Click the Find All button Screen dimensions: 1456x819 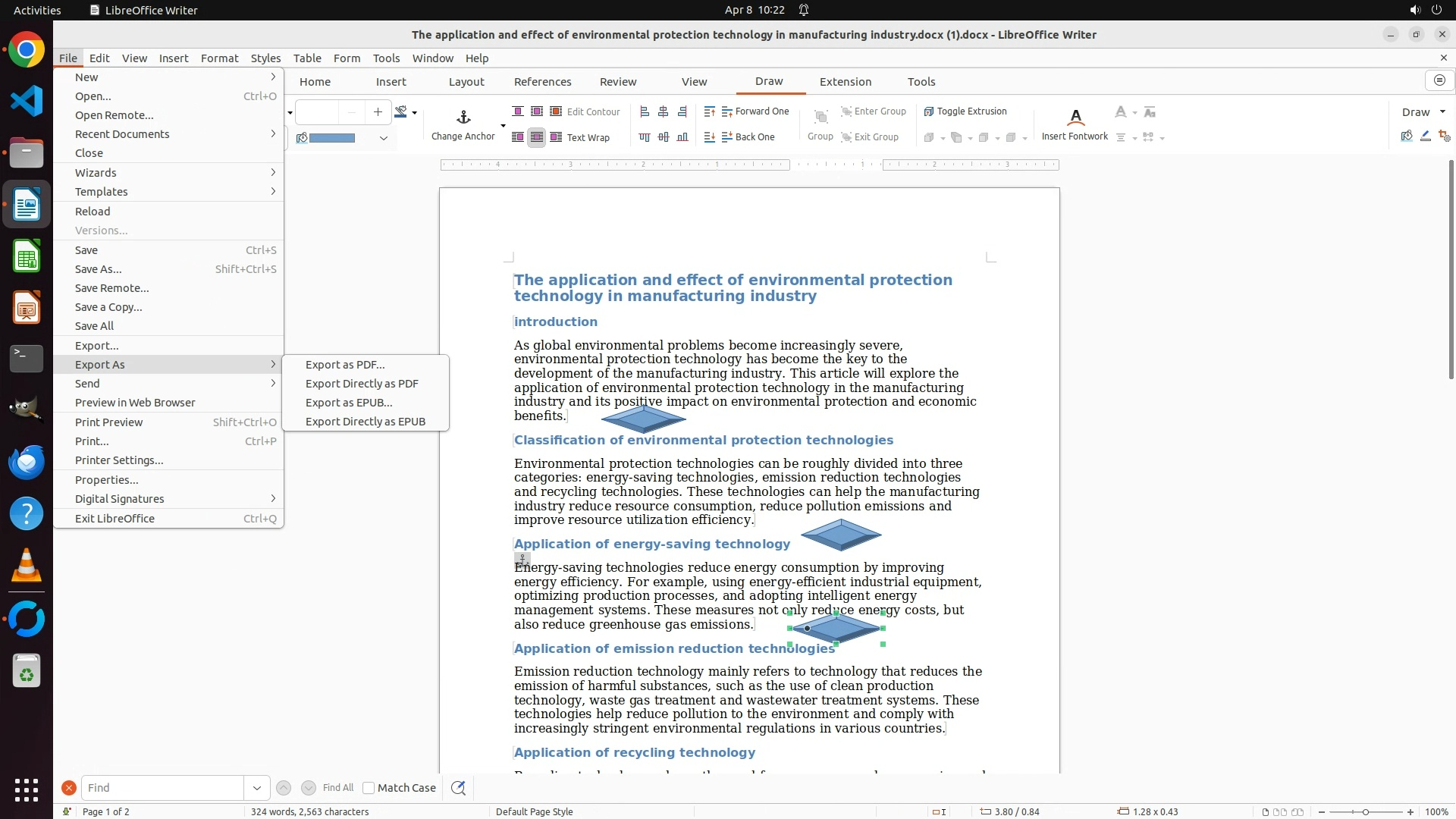(x=337, y=788)
